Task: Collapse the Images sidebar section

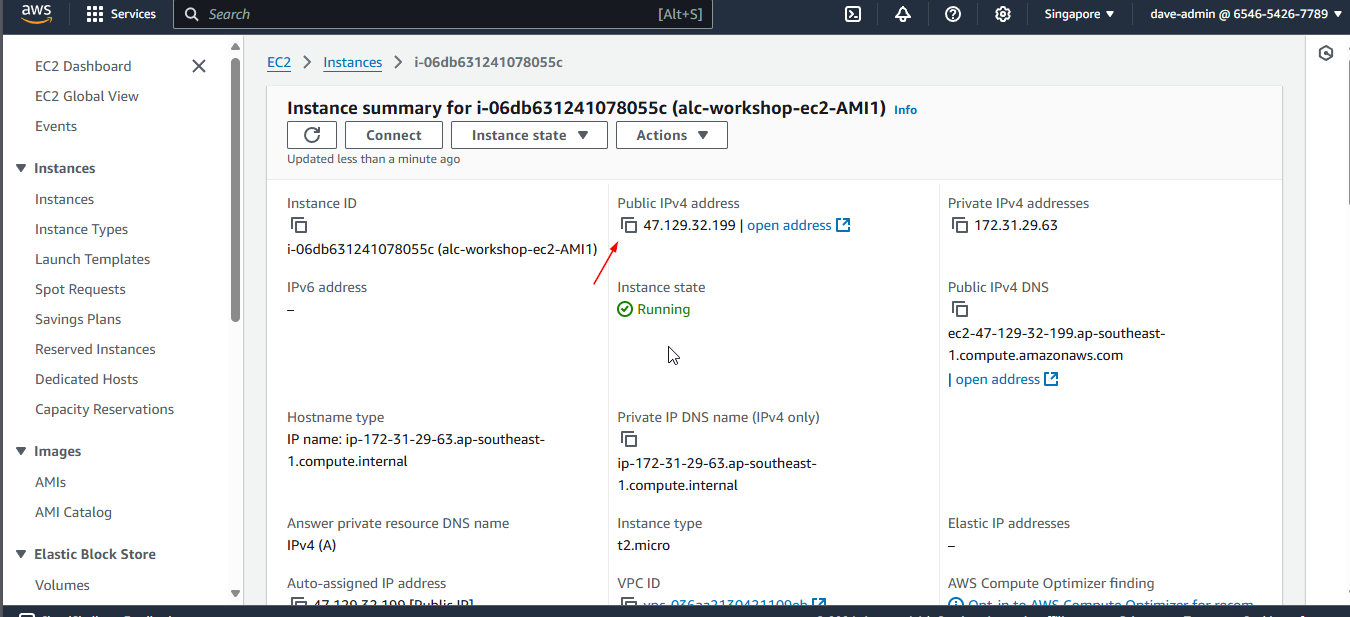Action: point(21,451)
